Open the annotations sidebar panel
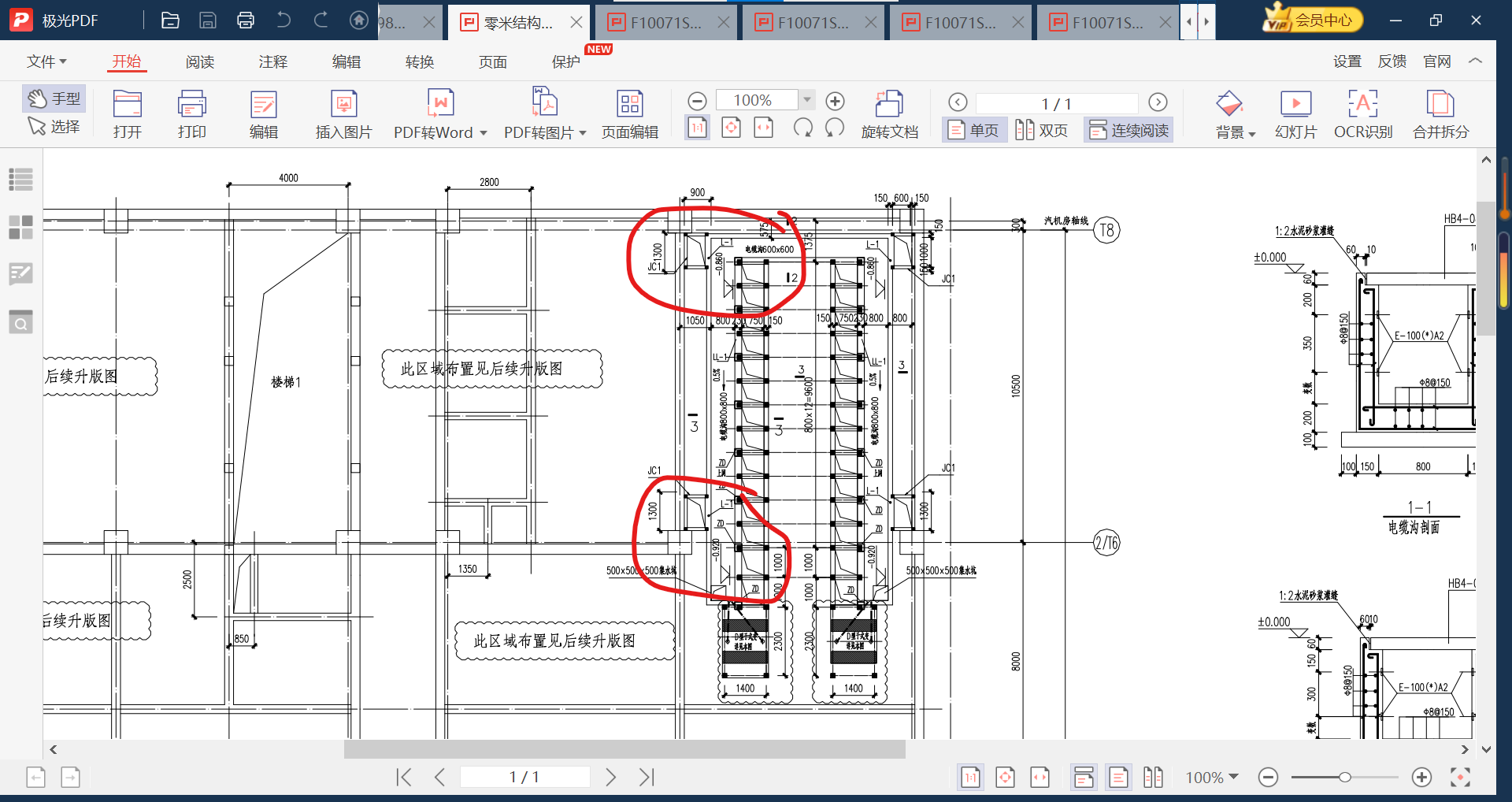 tap(21, 273)
